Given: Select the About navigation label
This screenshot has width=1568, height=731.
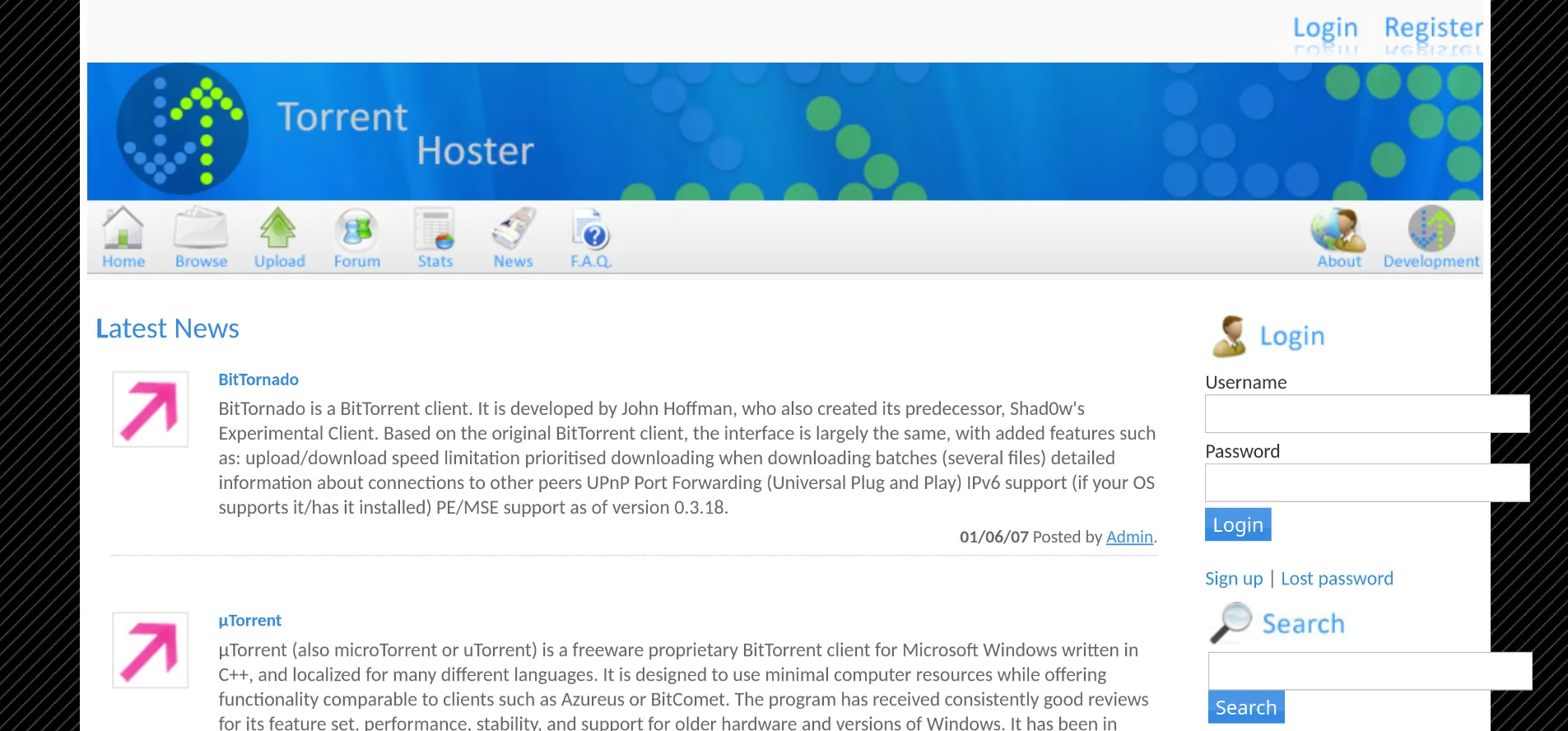Looking at the screenshot, I should pyautogui.click(x=1339, y=261).
